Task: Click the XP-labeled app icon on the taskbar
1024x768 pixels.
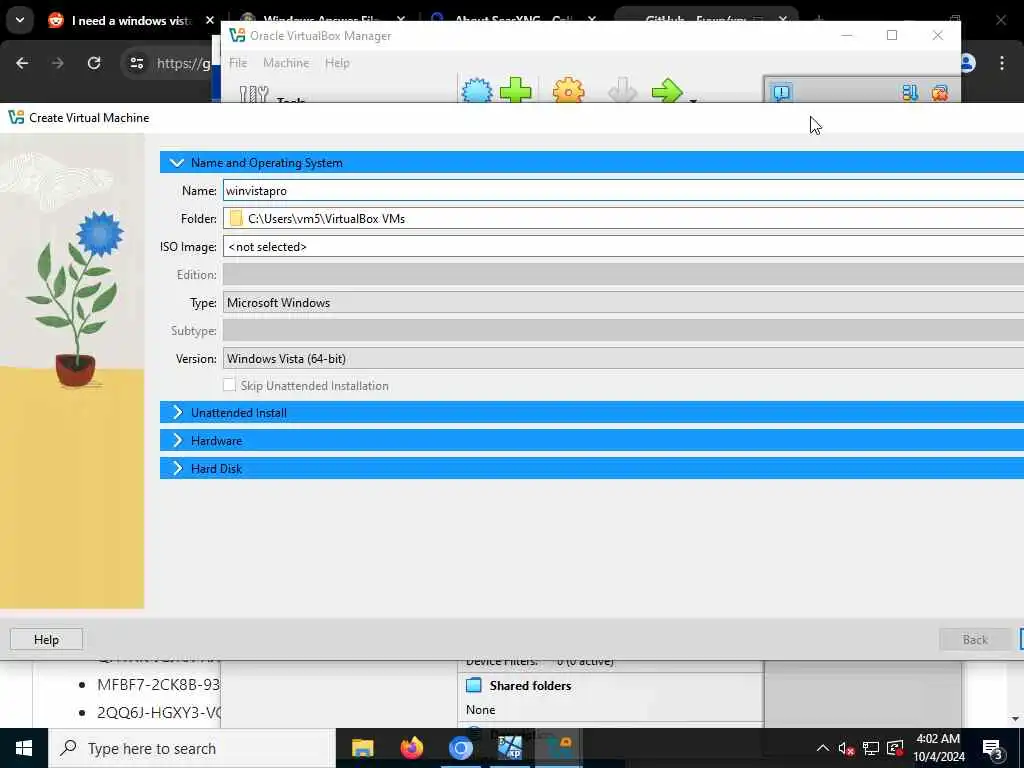Action: coord(509,748)
